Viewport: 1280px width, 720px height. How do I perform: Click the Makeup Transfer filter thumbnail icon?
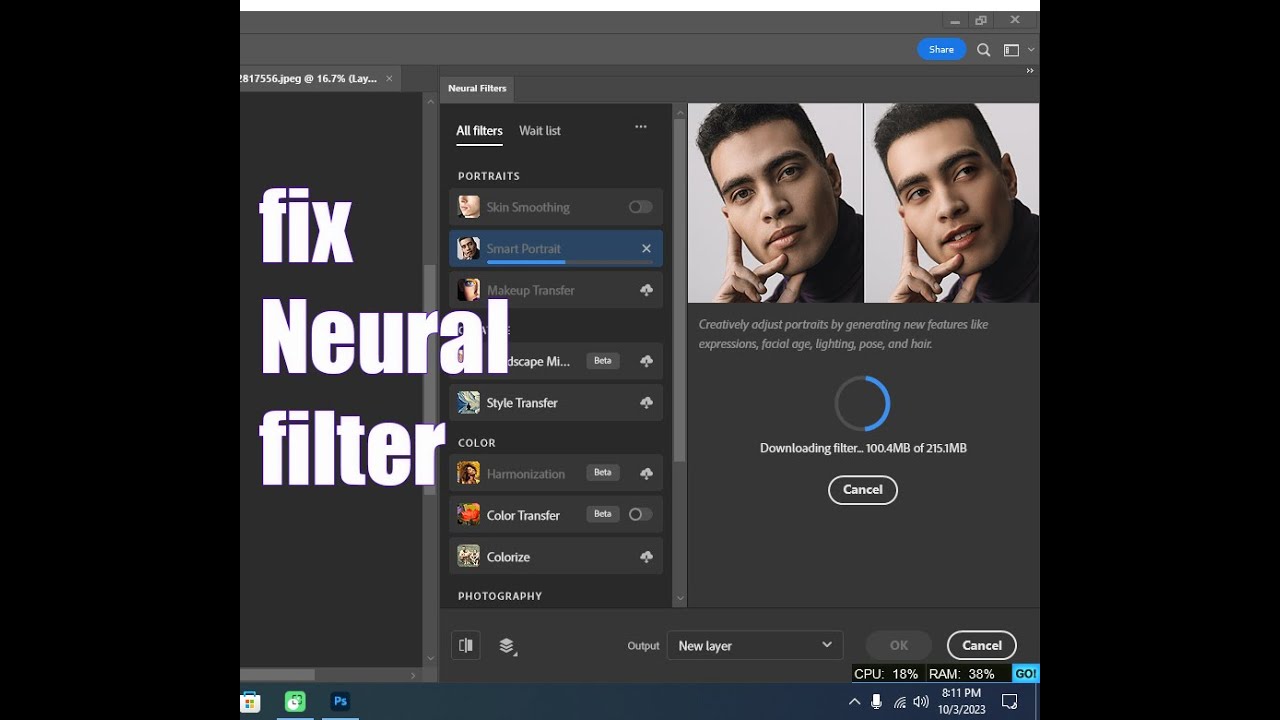pyautogui.click(x=468, y=290)
